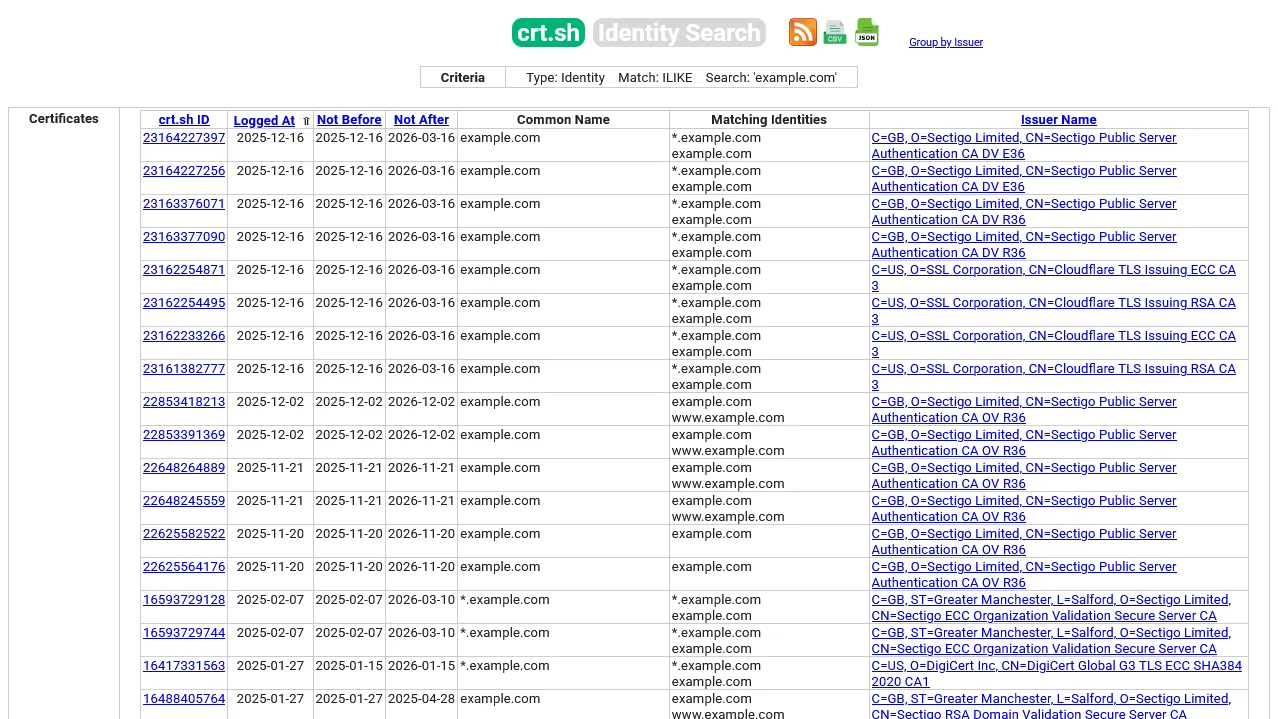Viewport: 1278px width, 719px height.
Task: Open certificate 22853418213
Action: point(183,402)
